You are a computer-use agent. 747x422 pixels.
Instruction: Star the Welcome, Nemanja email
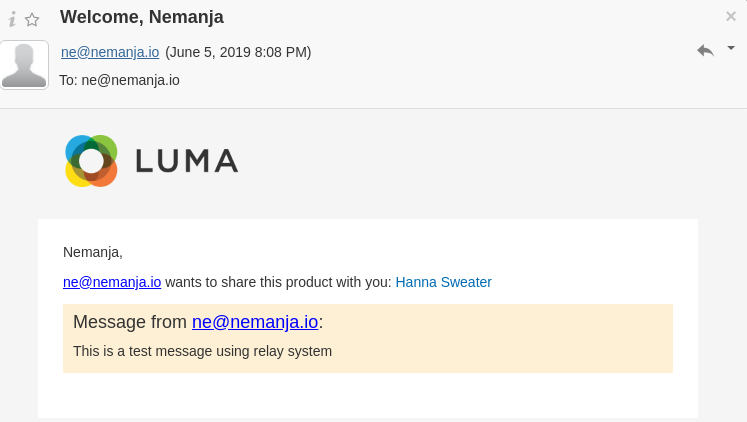coord(32,19)
